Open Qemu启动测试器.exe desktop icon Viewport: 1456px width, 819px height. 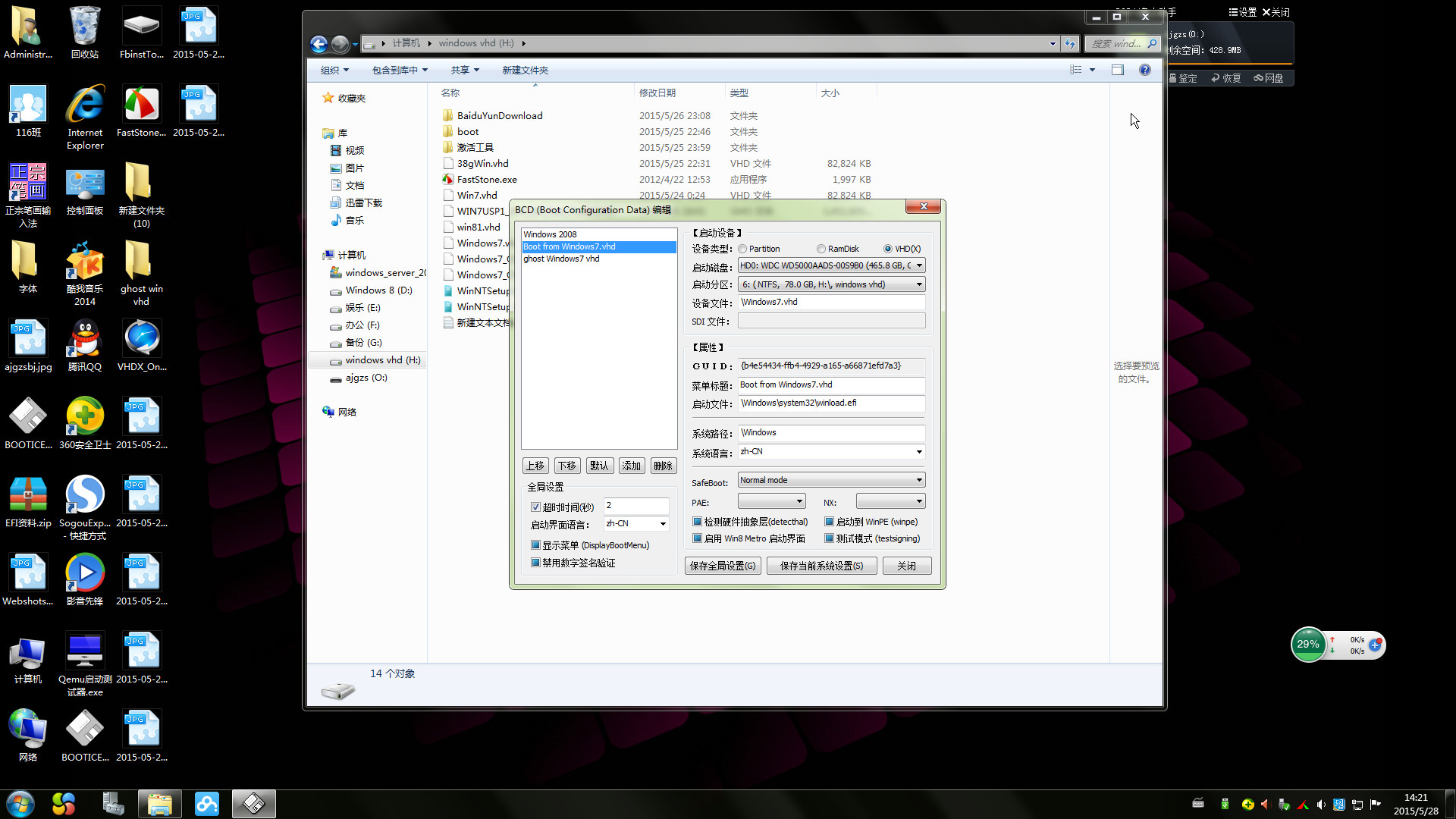85,664
